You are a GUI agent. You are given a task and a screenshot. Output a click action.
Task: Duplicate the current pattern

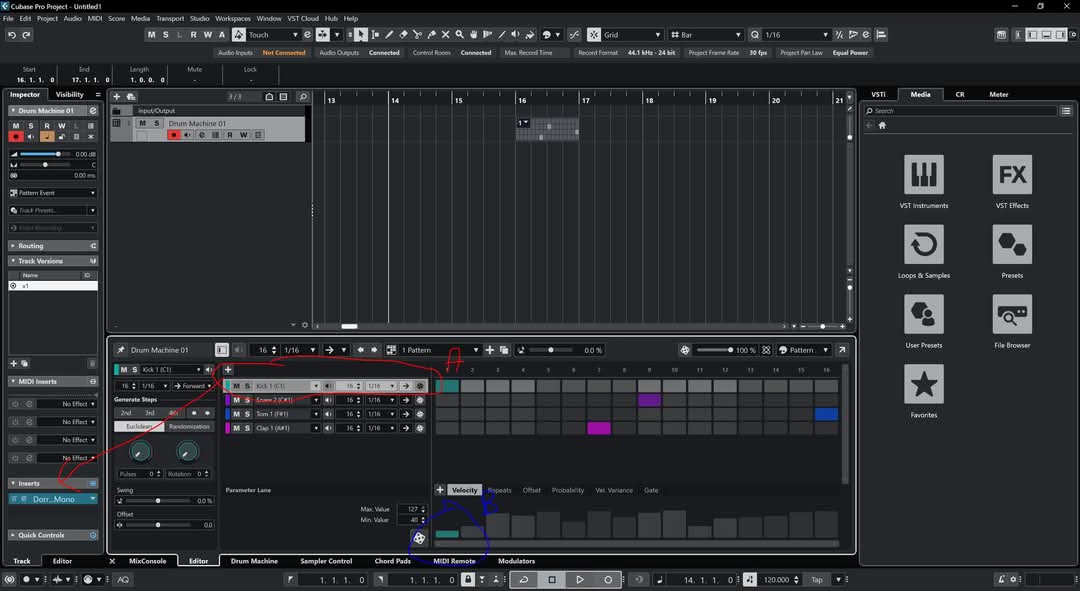pyautogui.click(x=504, y=350)
